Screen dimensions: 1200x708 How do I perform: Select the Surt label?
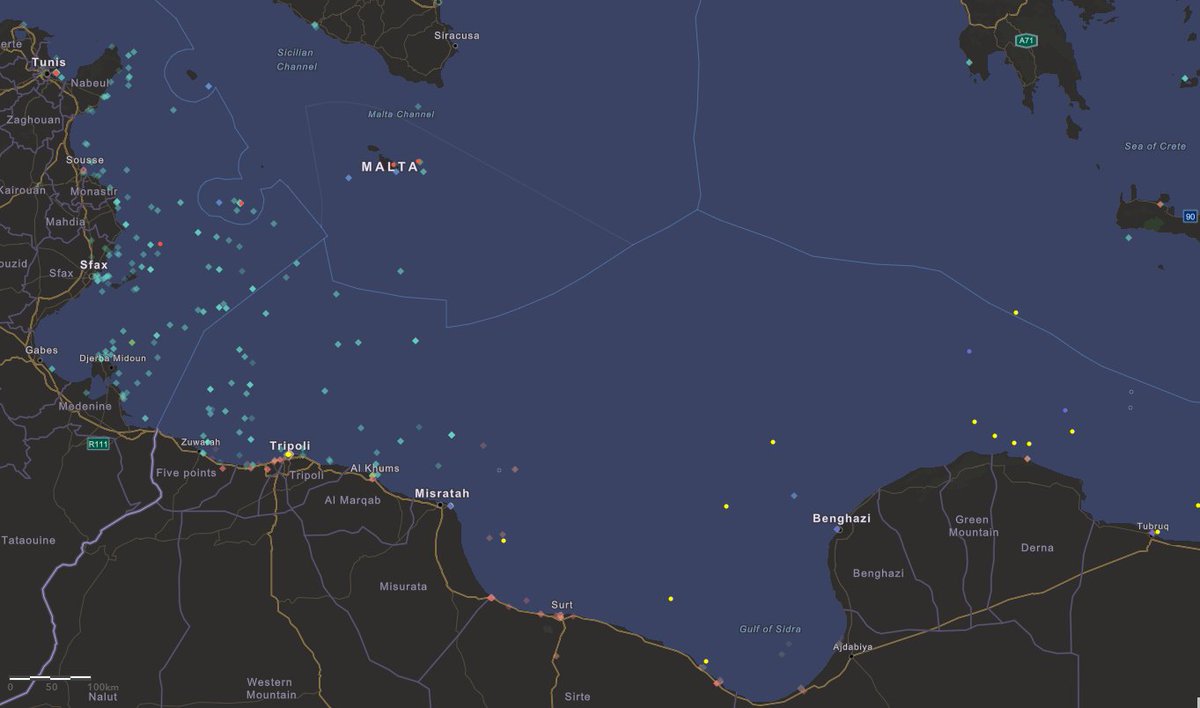click(x=562, y=605)
